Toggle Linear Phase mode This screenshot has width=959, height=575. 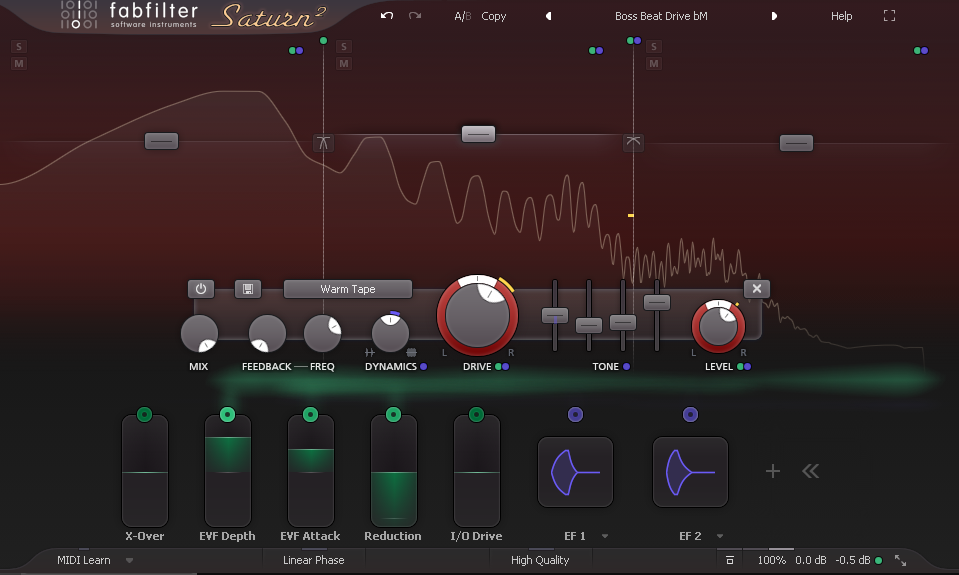pos(314,560)
